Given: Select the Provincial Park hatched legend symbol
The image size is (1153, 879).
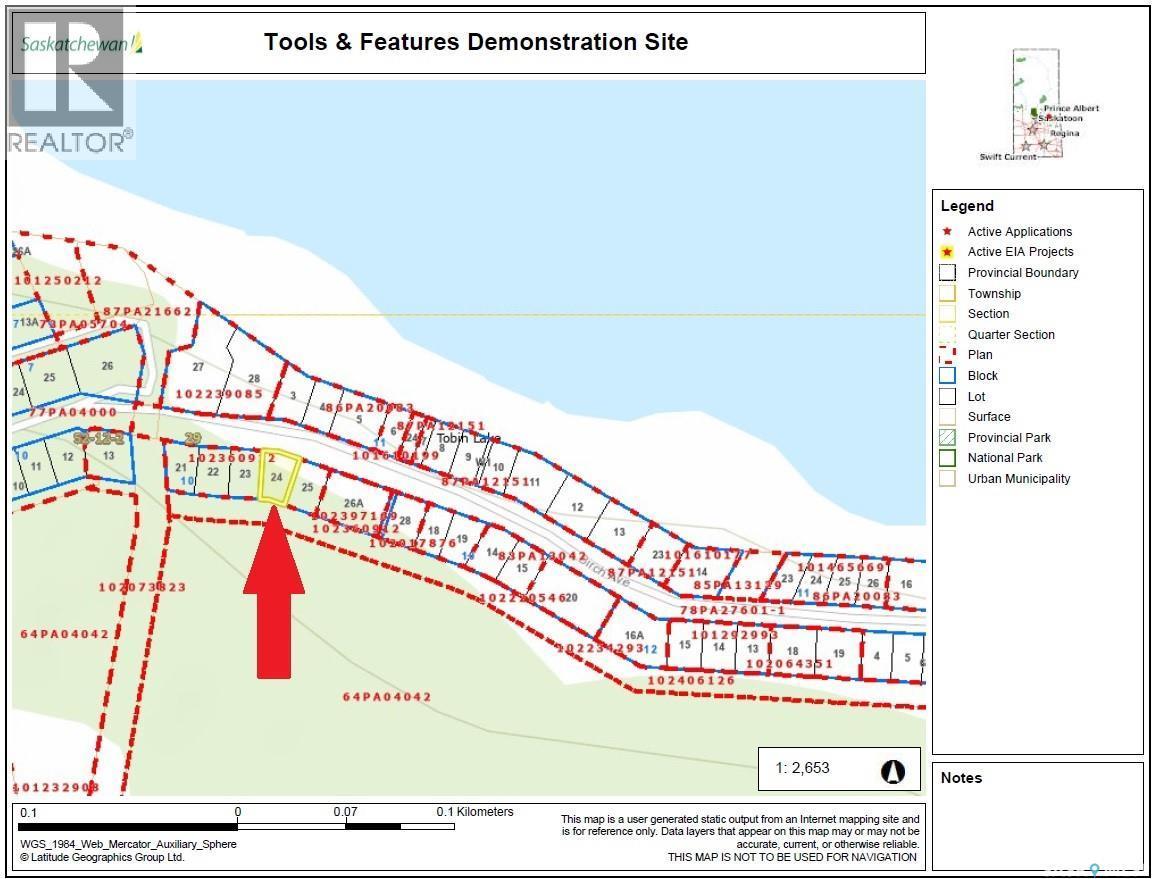Looking at the screenshot, I should tap(949, 437).
